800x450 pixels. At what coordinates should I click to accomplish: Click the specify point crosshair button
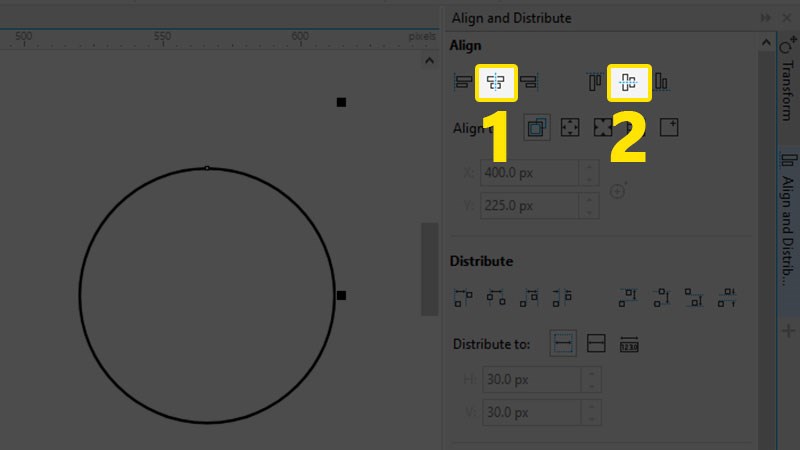click(618, 191)
